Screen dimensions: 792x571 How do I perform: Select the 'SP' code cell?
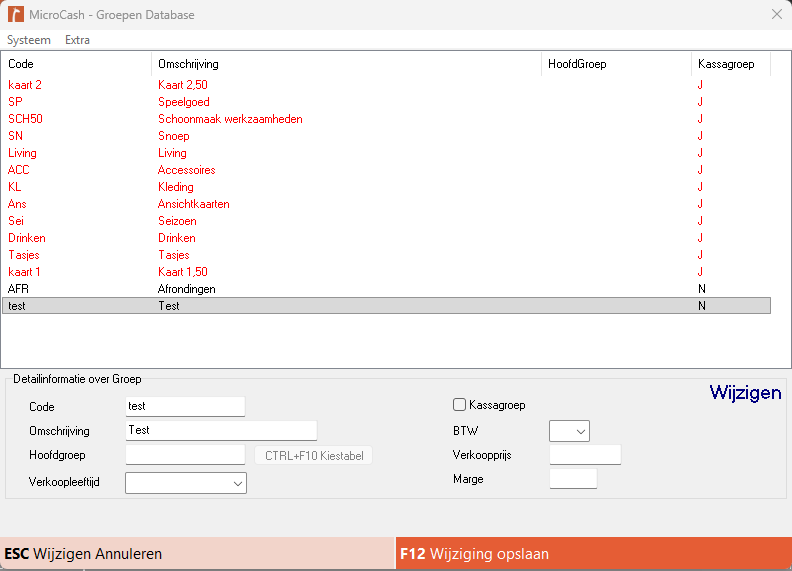click(x=15, y=102)
